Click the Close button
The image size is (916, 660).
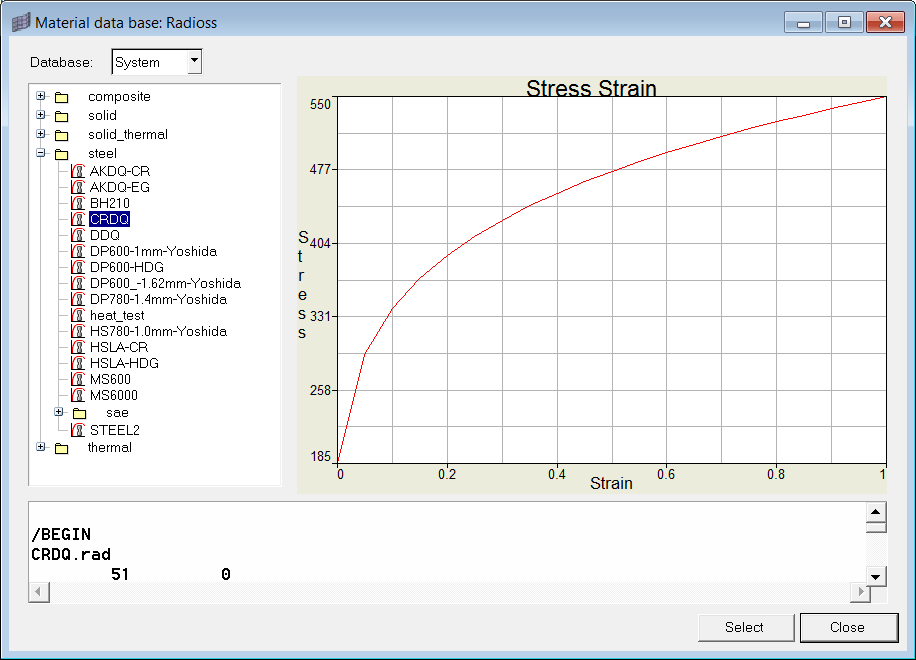(x=848, y=627)
